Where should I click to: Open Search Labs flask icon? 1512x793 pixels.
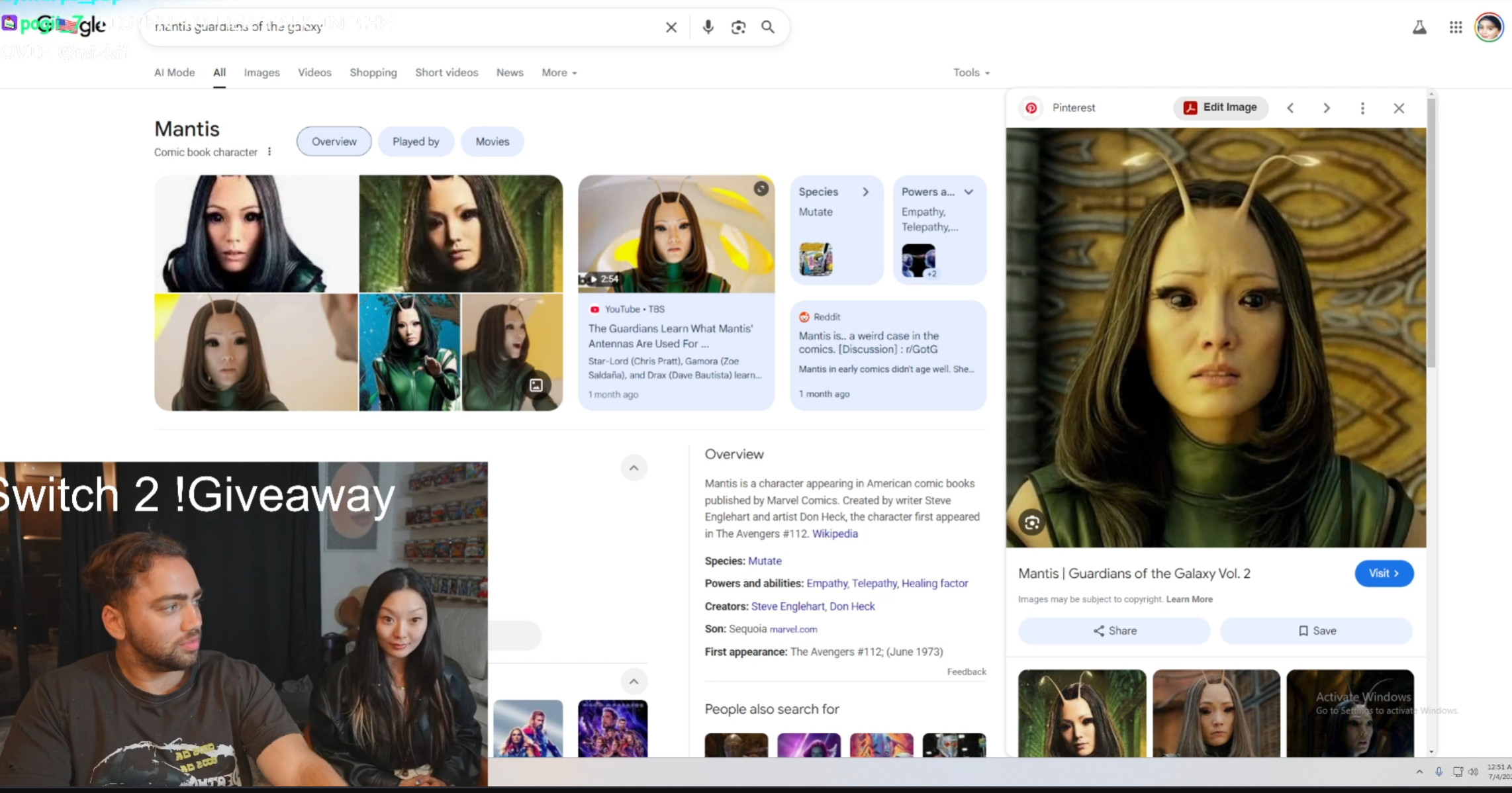coord(1419,27)
